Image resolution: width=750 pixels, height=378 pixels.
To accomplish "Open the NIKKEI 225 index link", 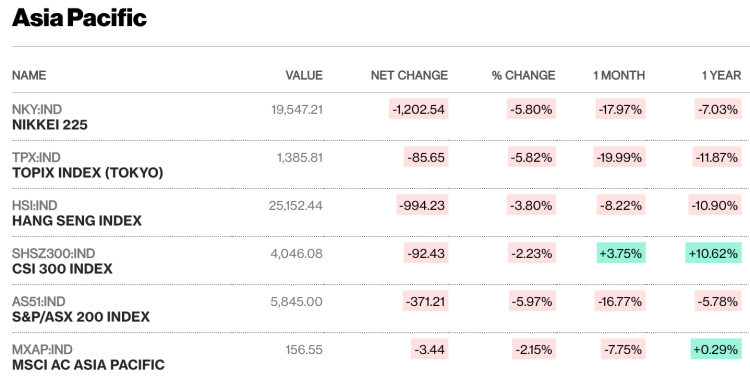I will (50, 125).
